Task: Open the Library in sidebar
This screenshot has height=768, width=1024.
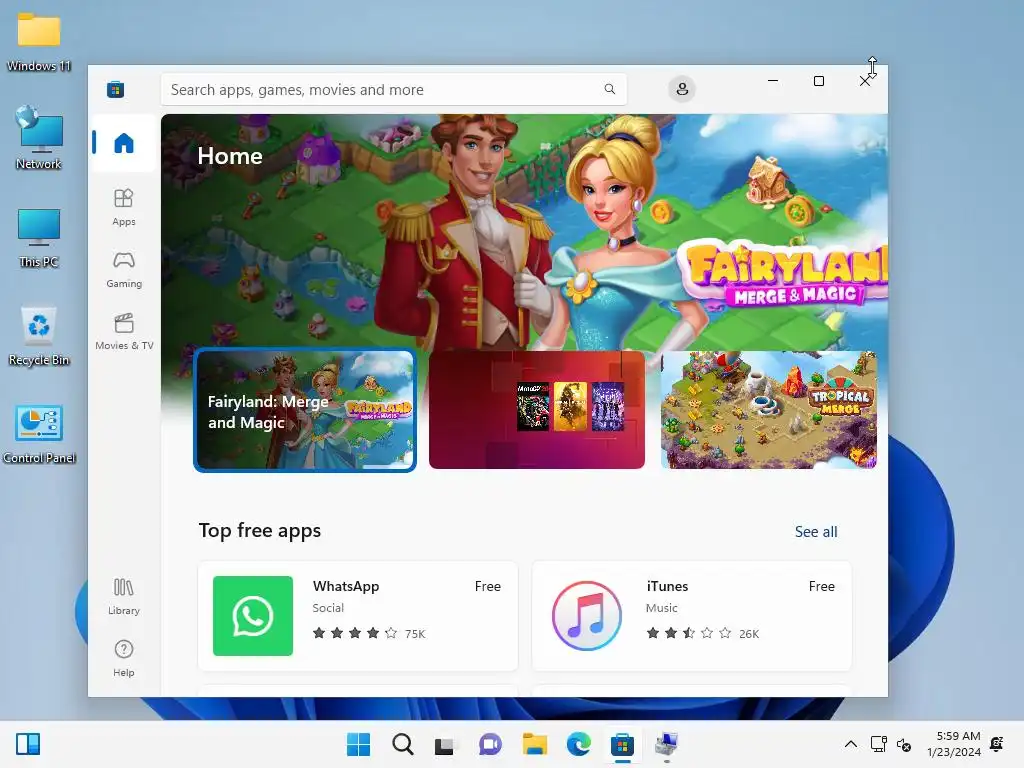Action: click(123, 596)
